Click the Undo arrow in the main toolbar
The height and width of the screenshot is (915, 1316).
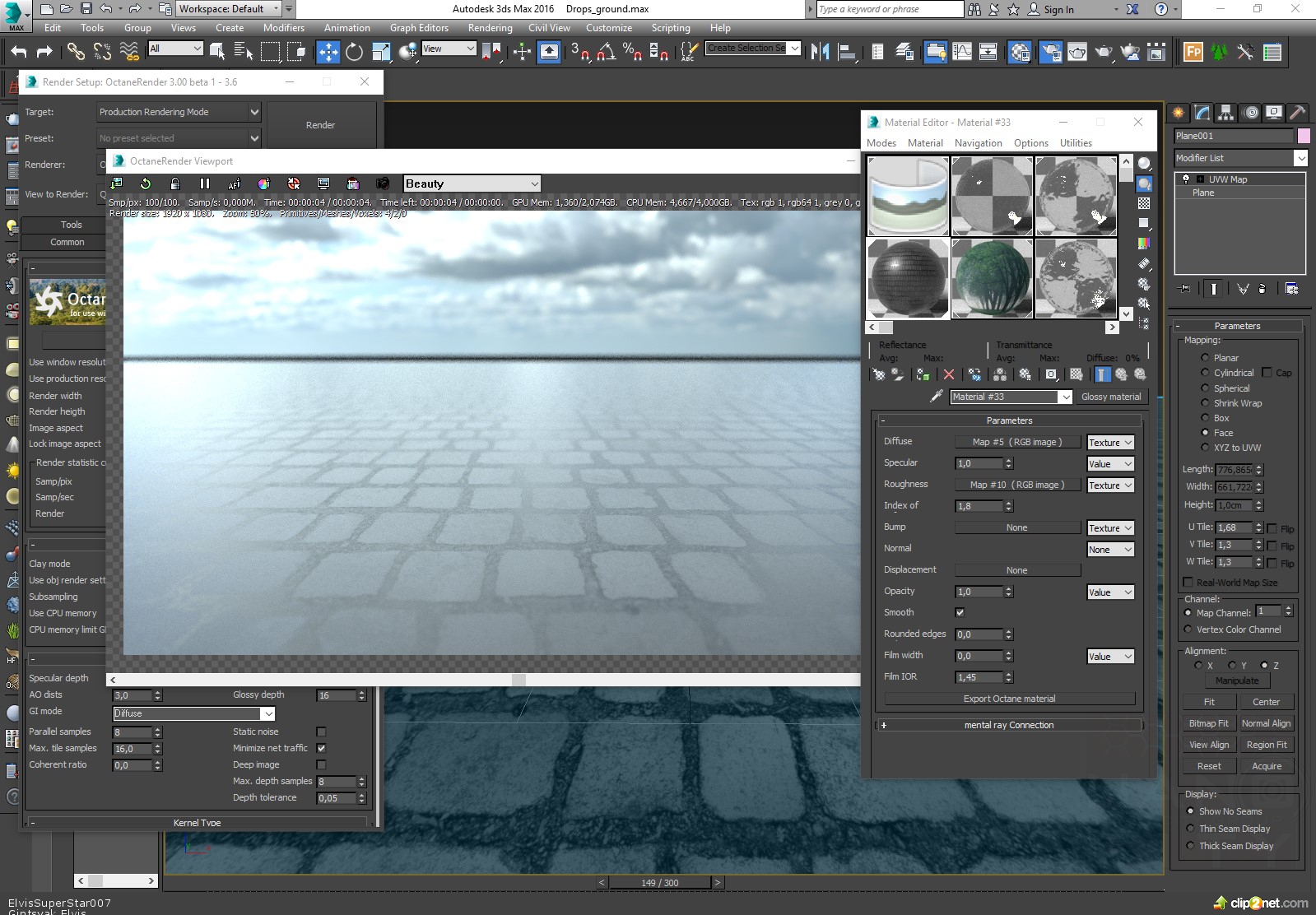coord(18,52)
